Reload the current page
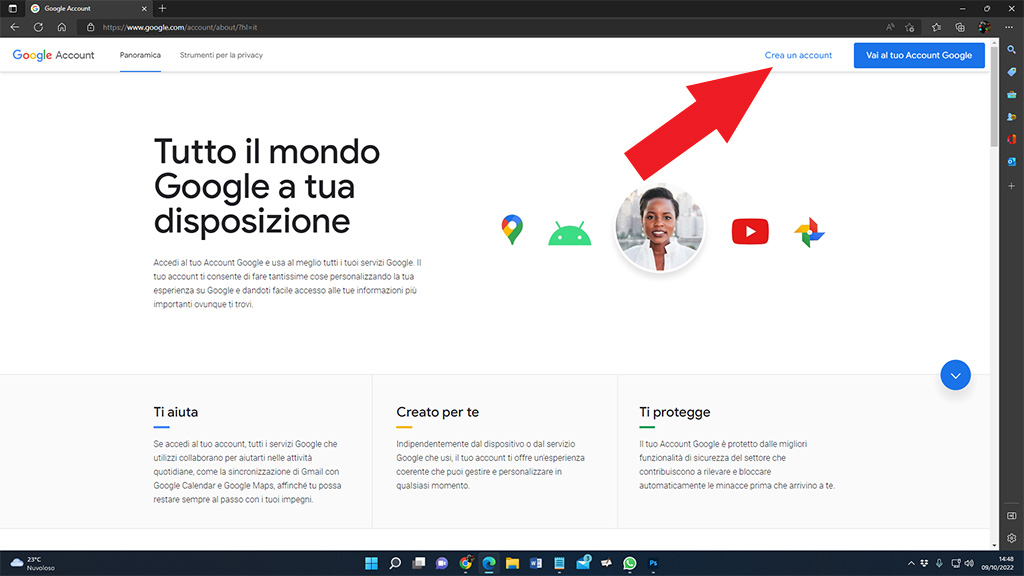The height and width of the screenshot is (576, 1024). click(x=39, y=27)
